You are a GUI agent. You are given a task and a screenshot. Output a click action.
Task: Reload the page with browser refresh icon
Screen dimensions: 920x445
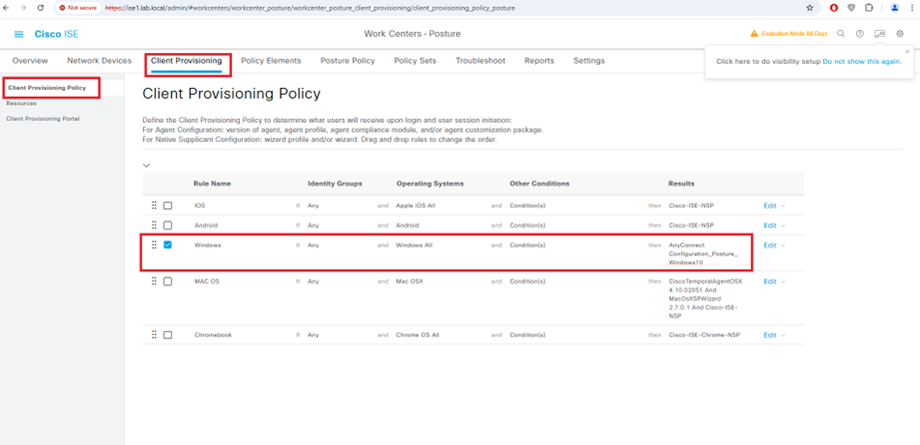point(40,7)
